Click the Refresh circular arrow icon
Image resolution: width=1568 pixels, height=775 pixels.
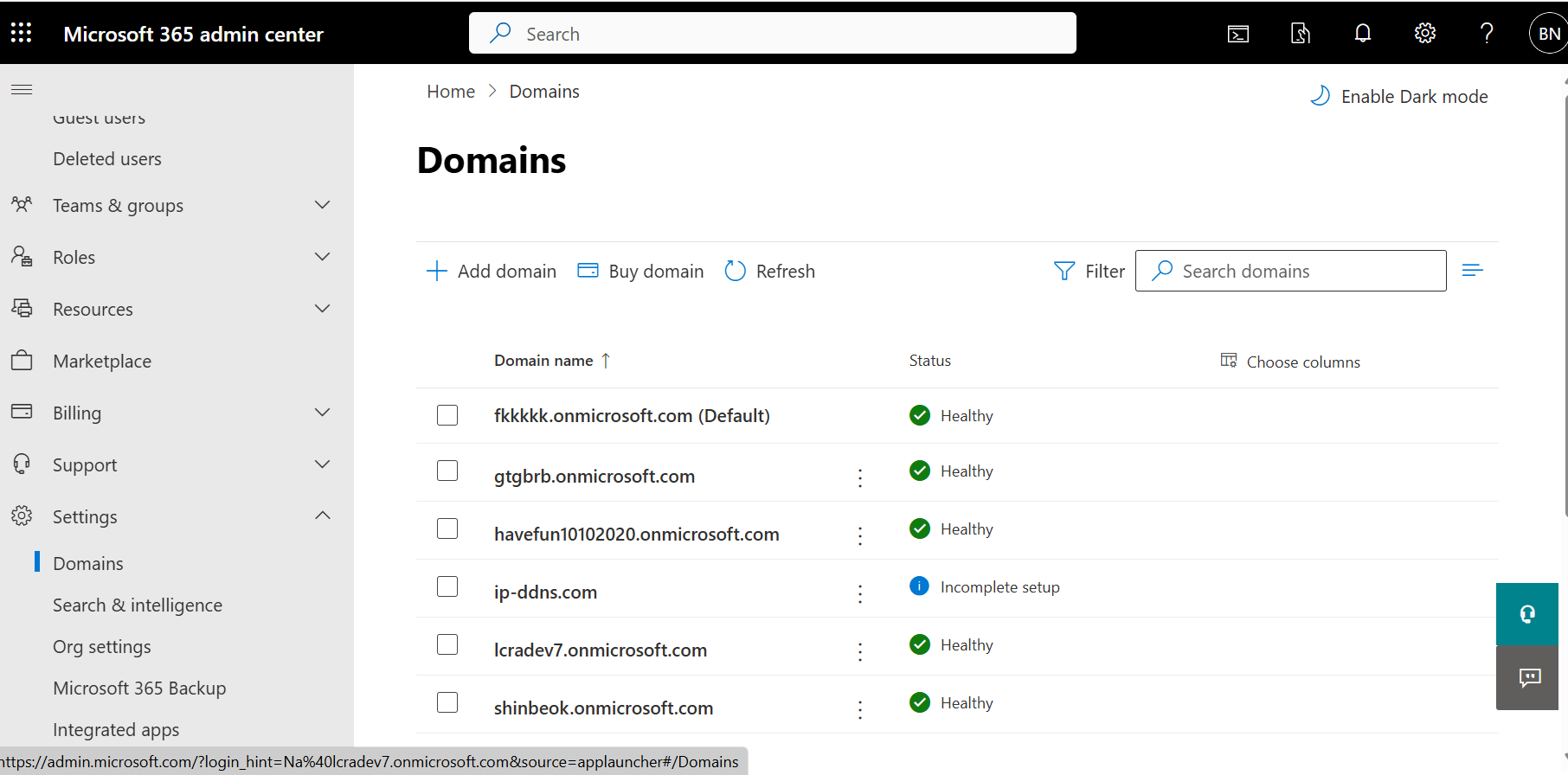click(736, 271)
